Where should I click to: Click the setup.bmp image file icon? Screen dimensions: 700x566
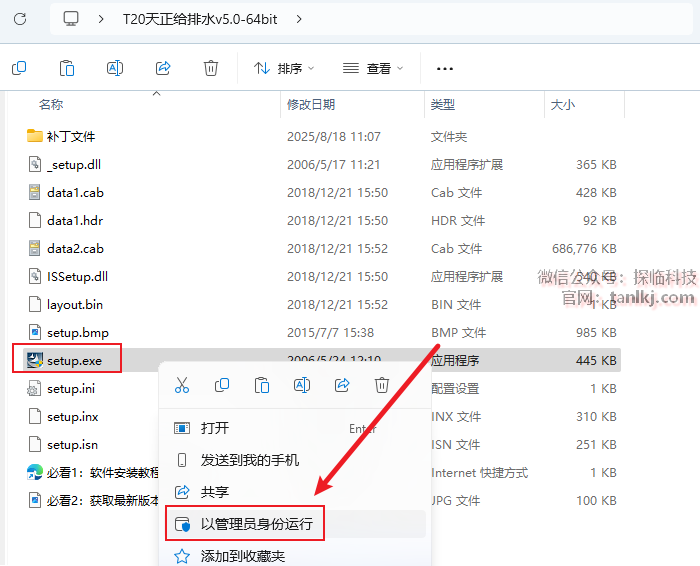point(35,333)
